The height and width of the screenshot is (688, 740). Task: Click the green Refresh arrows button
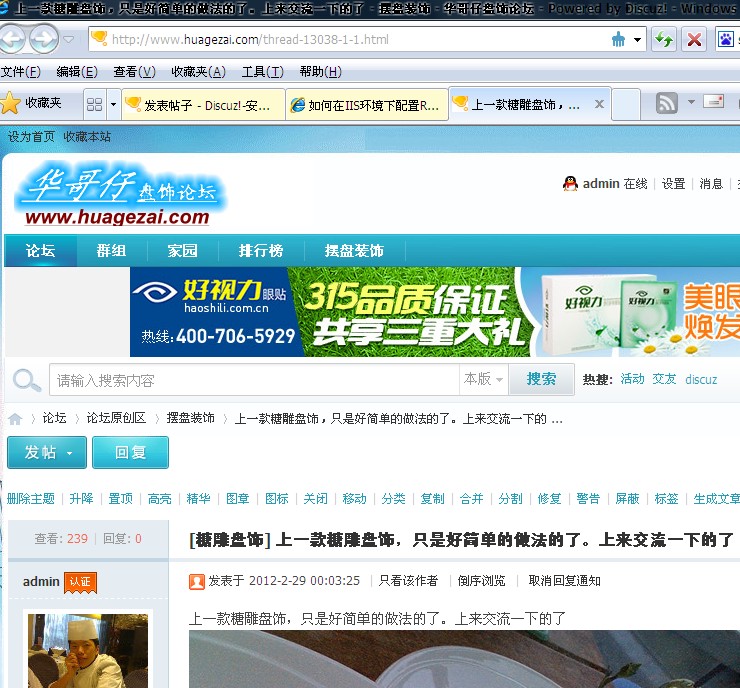point(664,40)
